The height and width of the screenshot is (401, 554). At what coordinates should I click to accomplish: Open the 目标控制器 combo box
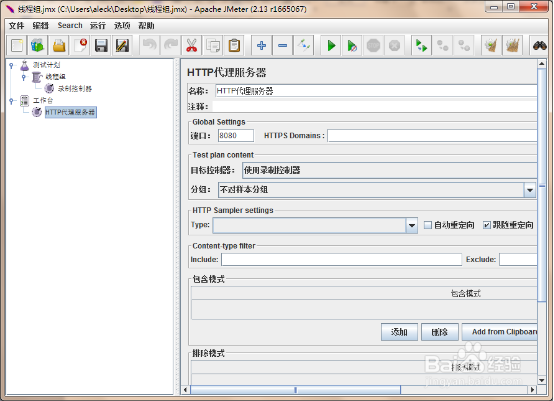(x=389, y=170)
